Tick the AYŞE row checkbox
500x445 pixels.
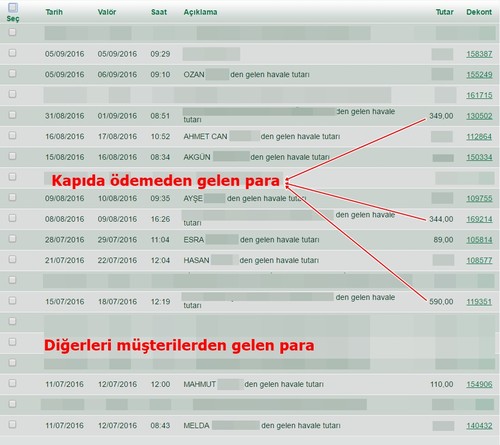click(x=12, y=197)
